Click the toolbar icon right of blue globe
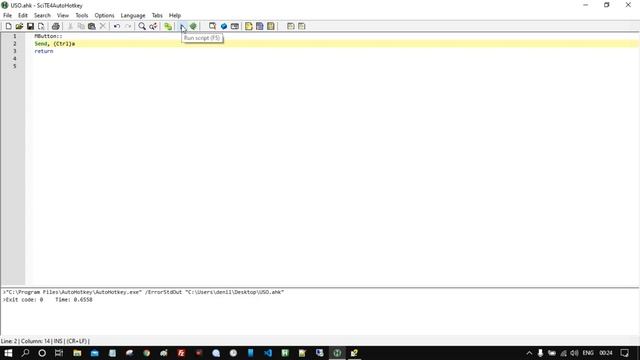The width and height of the screenshot is (640, 360). tap(235, 27)
